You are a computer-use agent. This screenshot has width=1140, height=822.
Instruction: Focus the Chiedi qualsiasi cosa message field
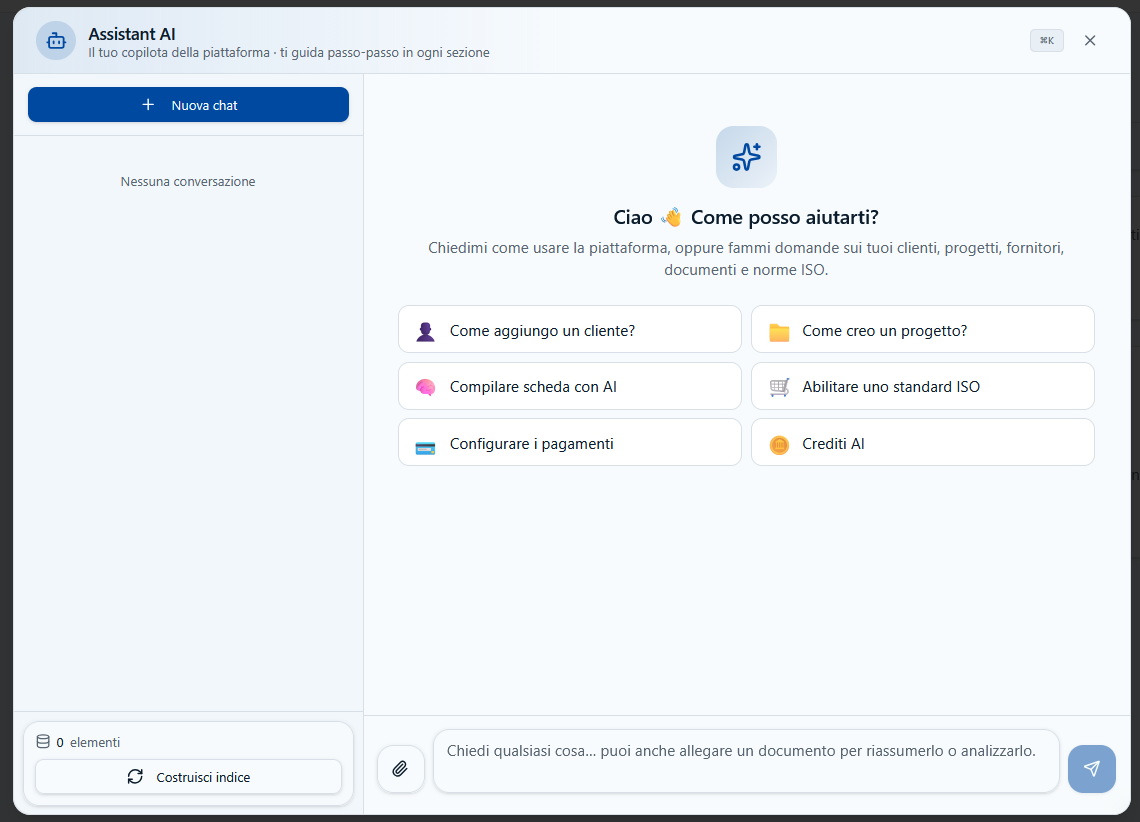pyautogui.click(x=746, y=761)
